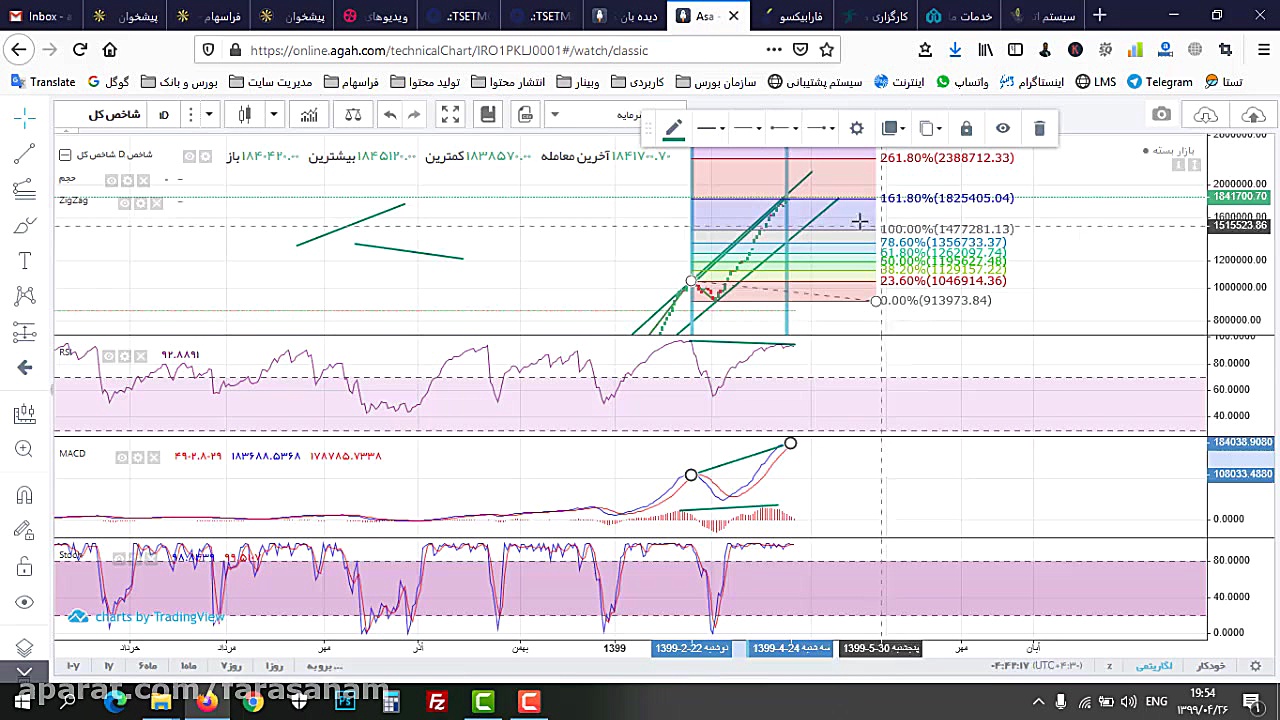1280x720 pixels.
Task: Delete the selected drawing with trash icon
Action: click(1039, 128)
